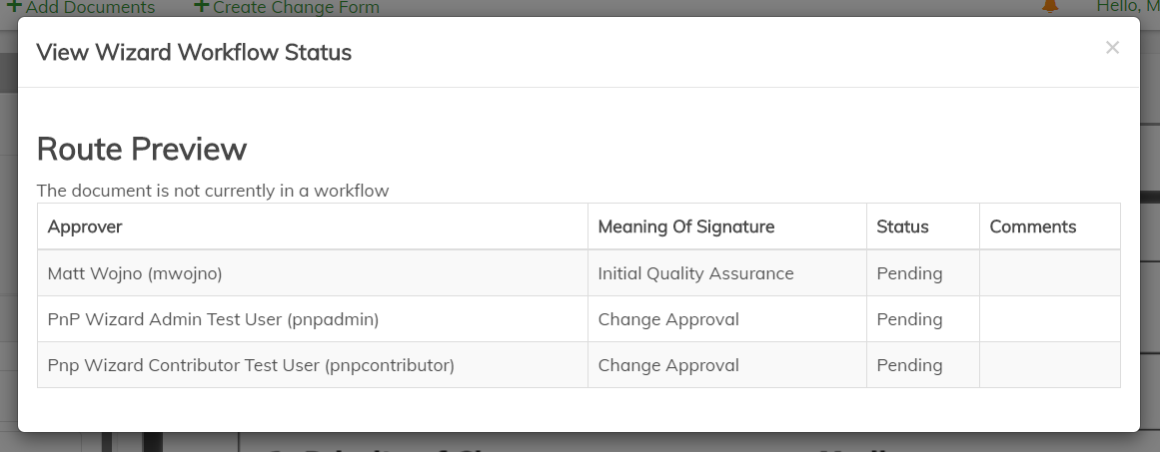This screenshot has height=452, width=1160.
Task: Select the PnP Wizard Admin Test User approver
Action: point(212,319)
